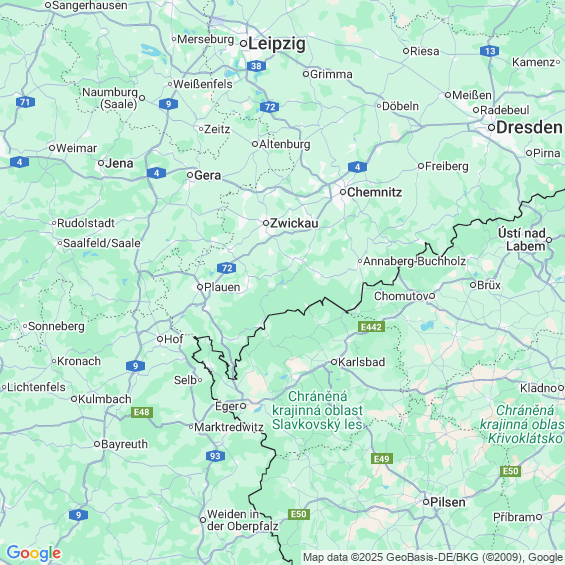Screen dimensions: 565x565
Task: Select the Leipzig city label
Action: (x=277, y=44)
